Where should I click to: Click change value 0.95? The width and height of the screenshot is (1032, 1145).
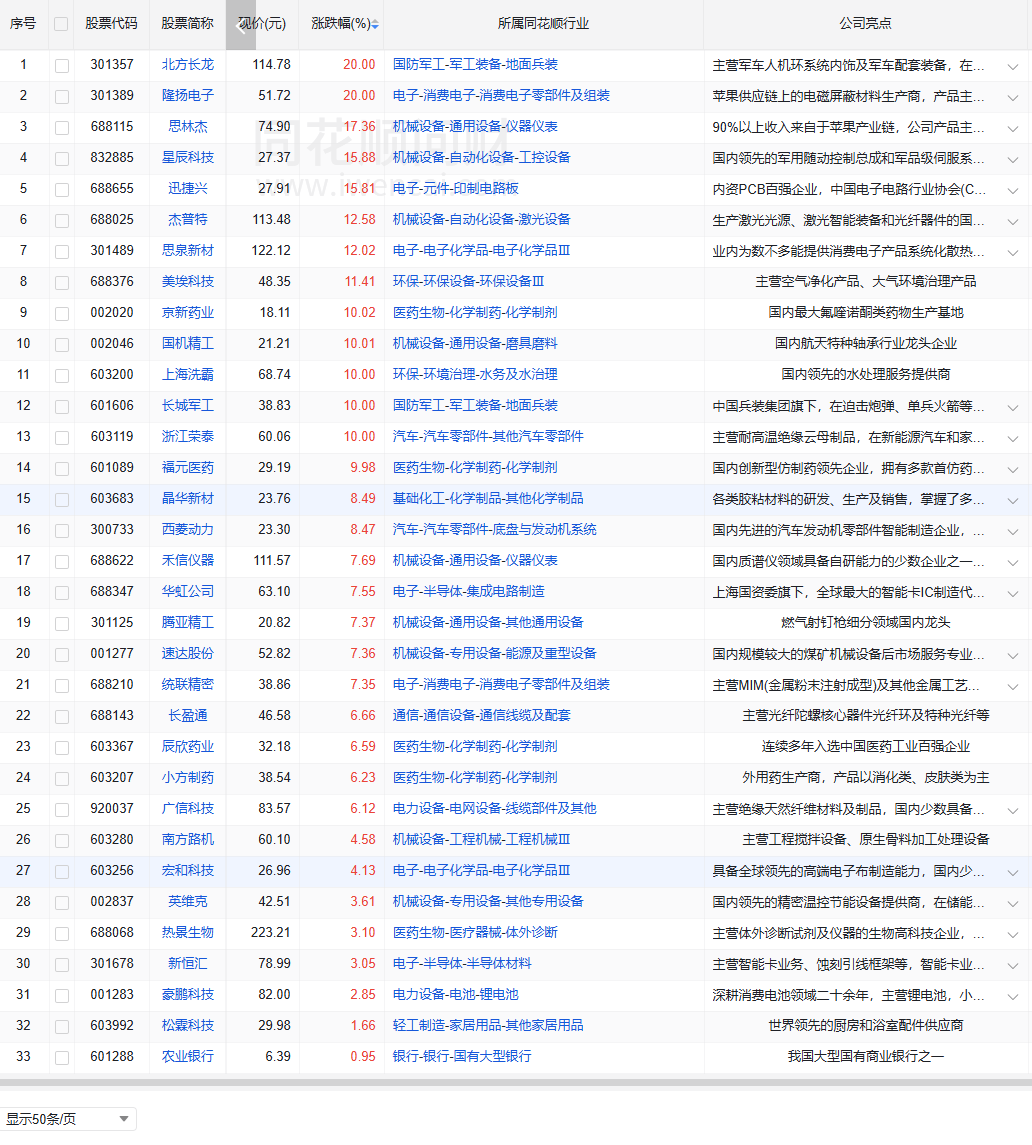tap(363, 1057)
